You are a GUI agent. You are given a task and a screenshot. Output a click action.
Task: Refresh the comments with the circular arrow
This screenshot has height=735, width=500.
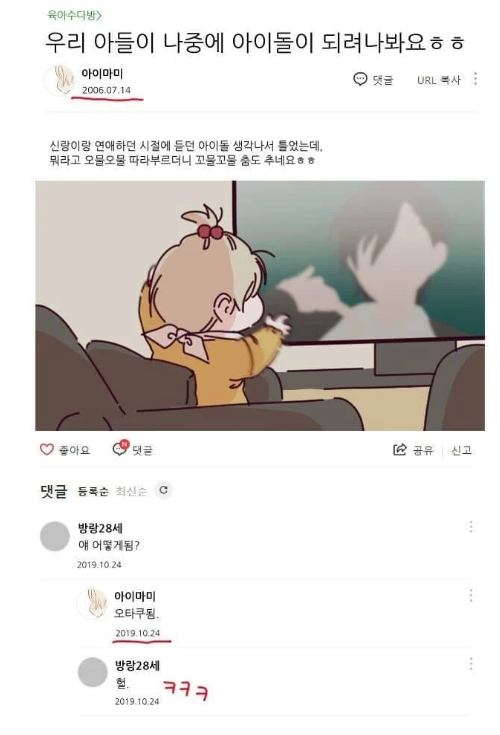[x=164, y=490]
